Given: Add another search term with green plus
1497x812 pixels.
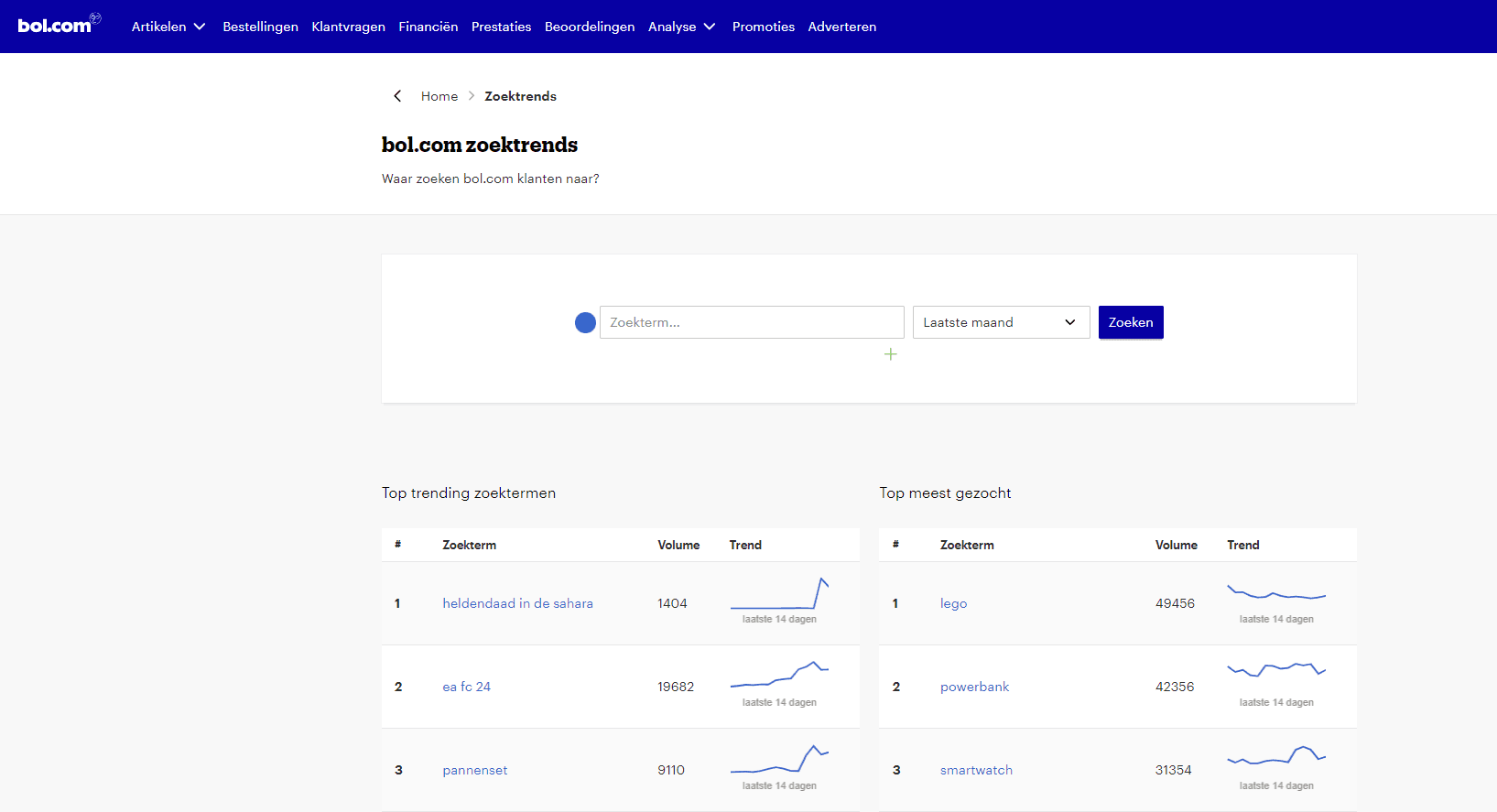Looking at the screenshot, I should tap(890, 354).
